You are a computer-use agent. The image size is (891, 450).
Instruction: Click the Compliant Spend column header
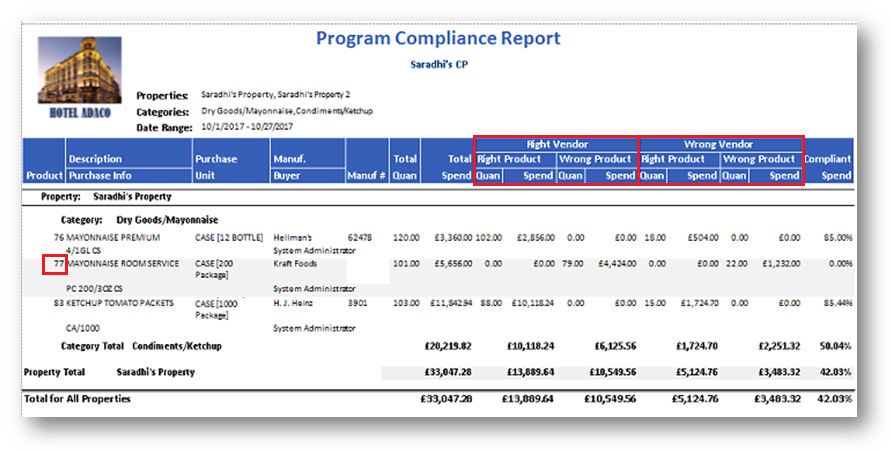click(x=828, y=167)
